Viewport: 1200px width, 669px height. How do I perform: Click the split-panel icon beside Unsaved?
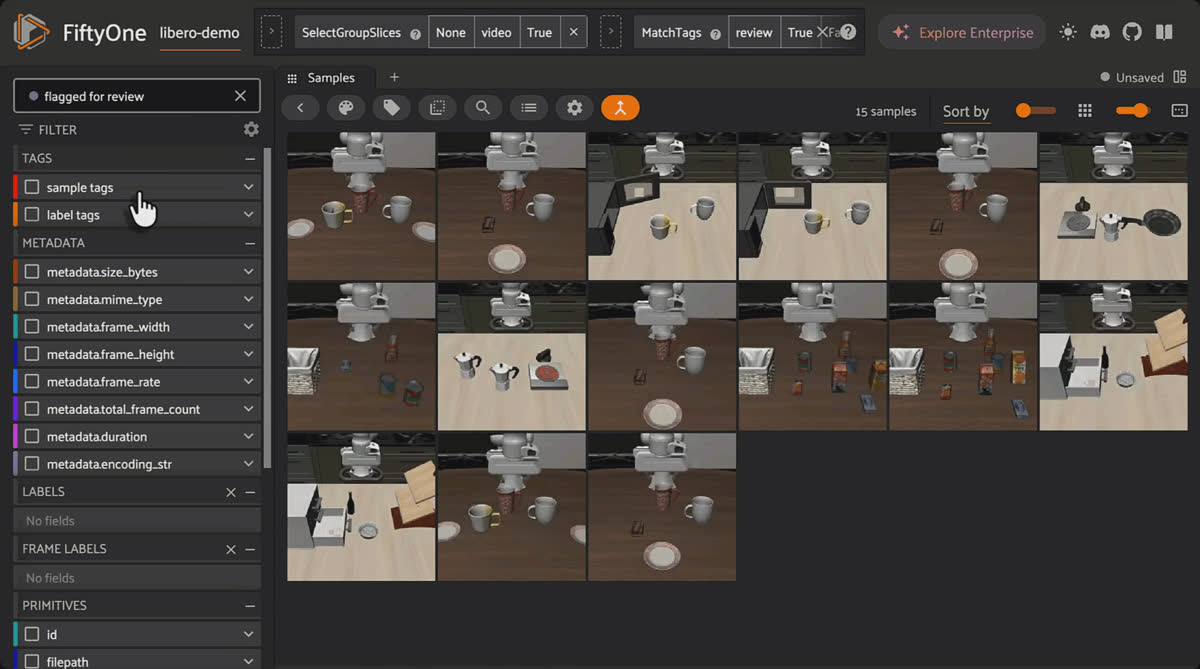point(1180,77)
